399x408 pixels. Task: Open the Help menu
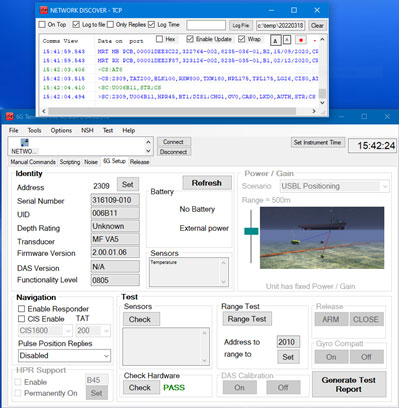pos(128,130)
